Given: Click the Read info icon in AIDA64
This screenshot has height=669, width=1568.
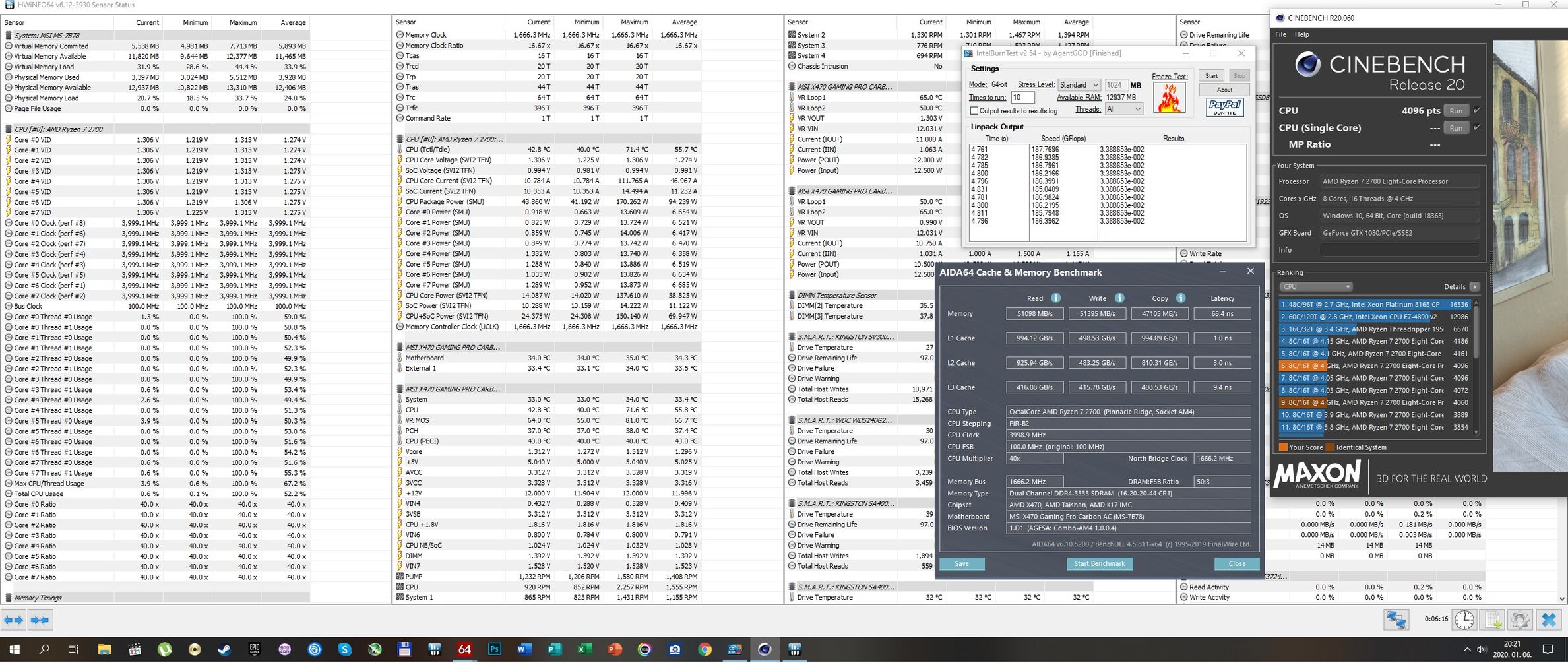Looking at the screenshot, I should coord(1055,298).
